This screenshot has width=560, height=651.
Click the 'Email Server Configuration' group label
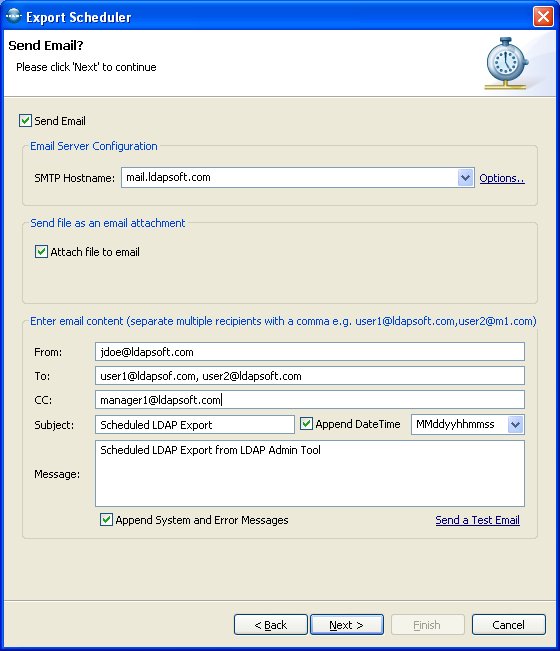click(94, 146)
